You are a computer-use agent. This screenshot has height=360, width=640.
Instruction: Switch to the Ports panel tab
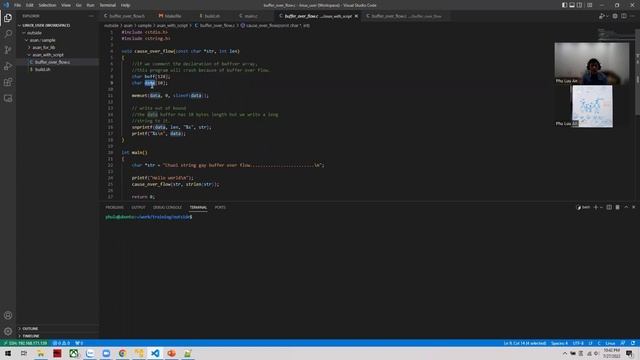pos(220,207)
